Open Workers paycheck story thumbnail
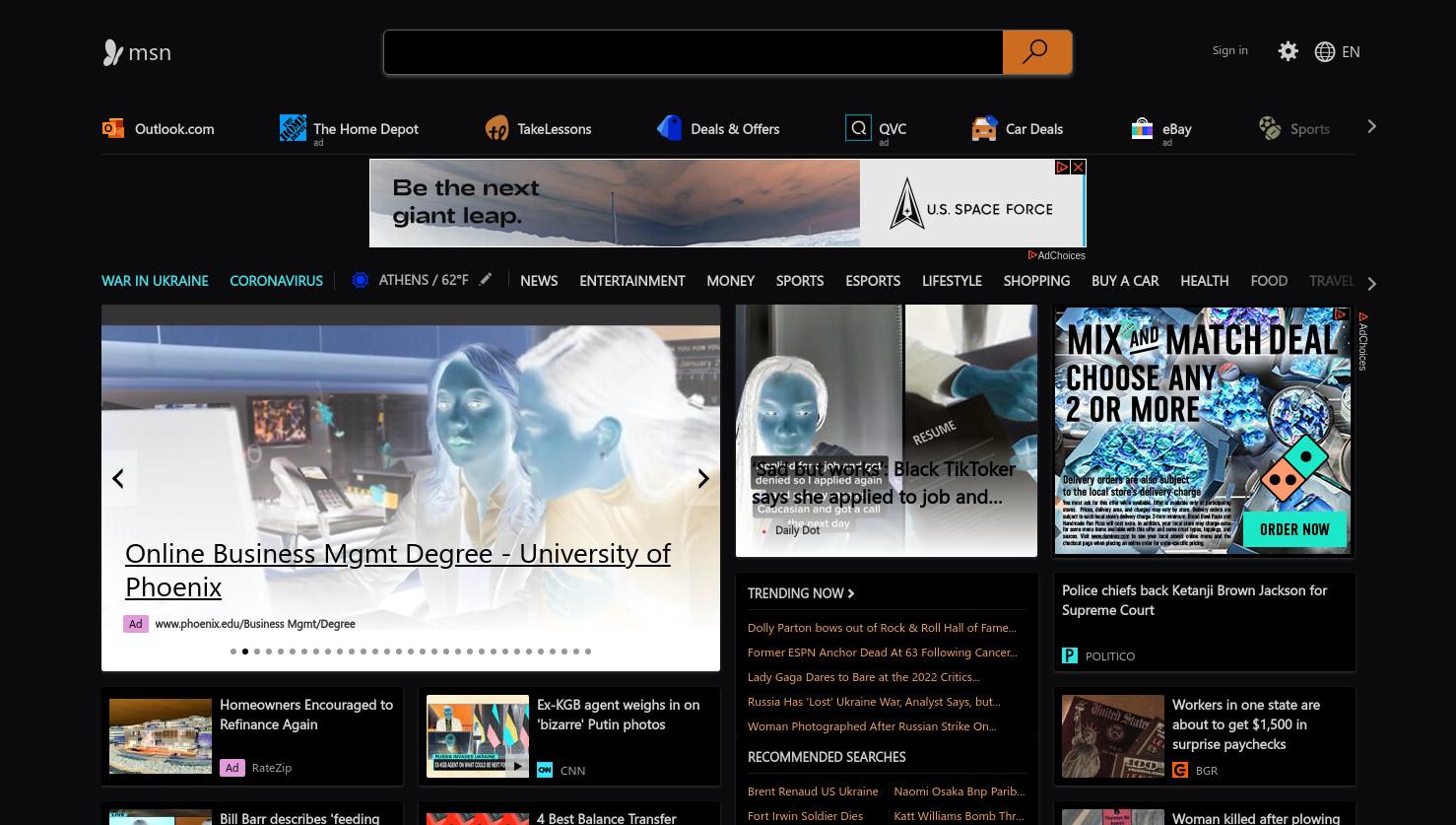This screenshot has height=825, width=1456. coord(1113,736)
